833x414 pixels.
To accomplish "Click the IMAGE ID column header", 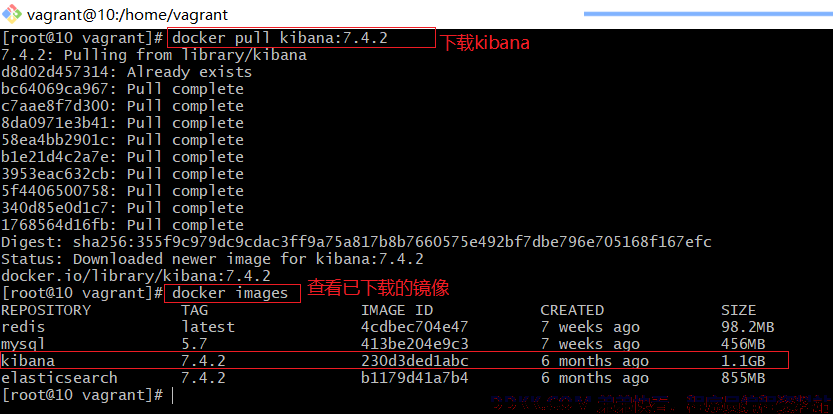I will click(x=397, y=310).
